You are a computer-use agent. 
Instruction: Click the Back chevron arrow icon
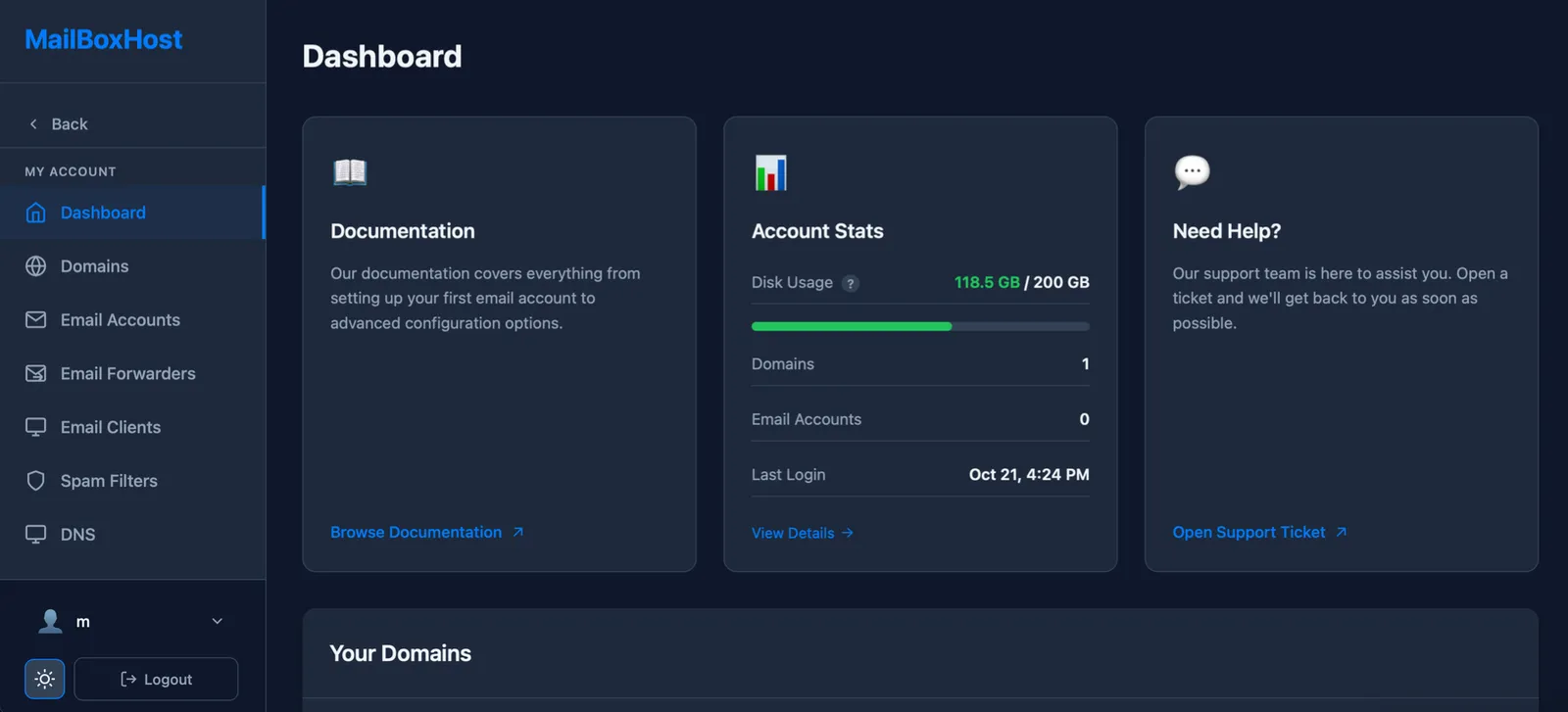(33, 124)
